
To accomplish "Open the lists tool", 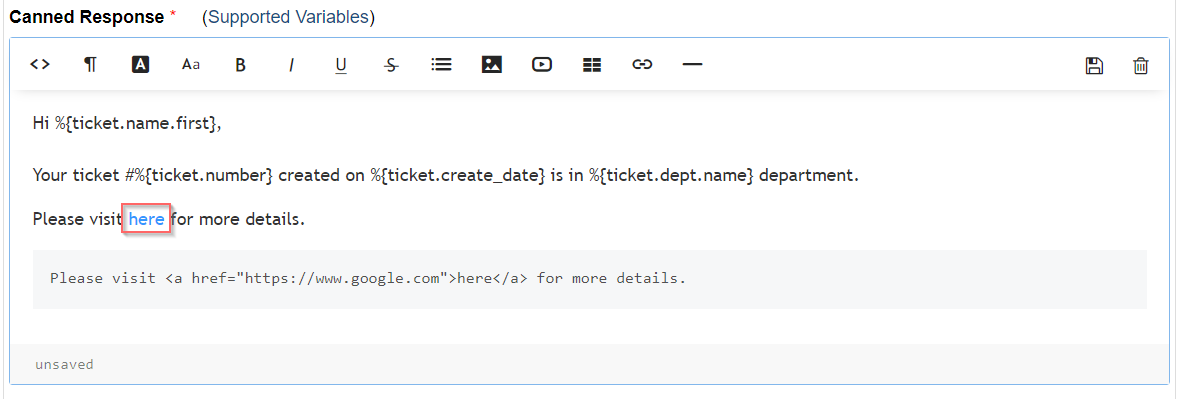I will 441,65.
